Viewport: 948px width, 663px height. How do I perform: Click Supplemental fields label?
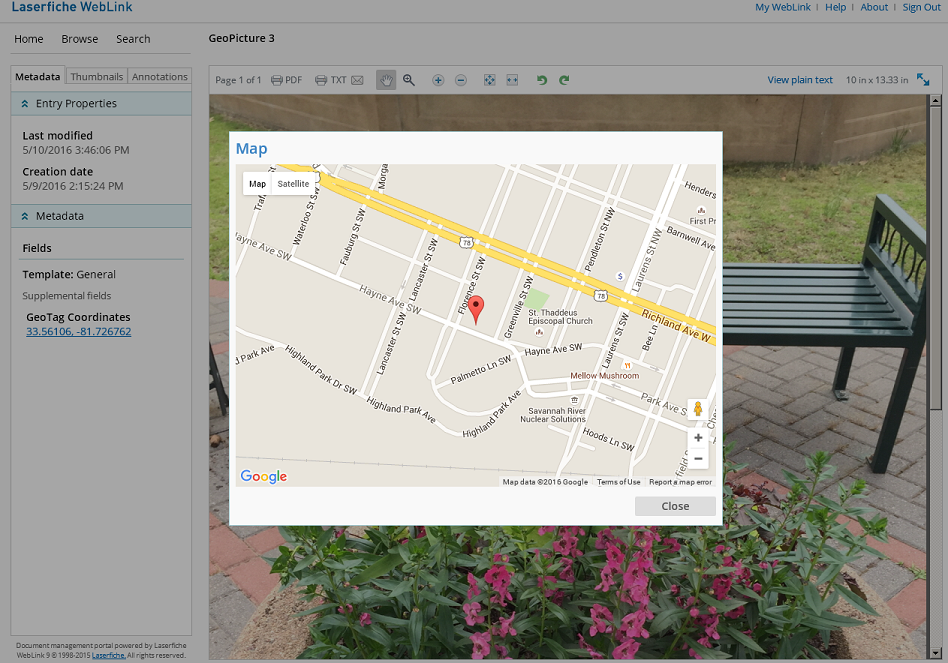(67, 296)
